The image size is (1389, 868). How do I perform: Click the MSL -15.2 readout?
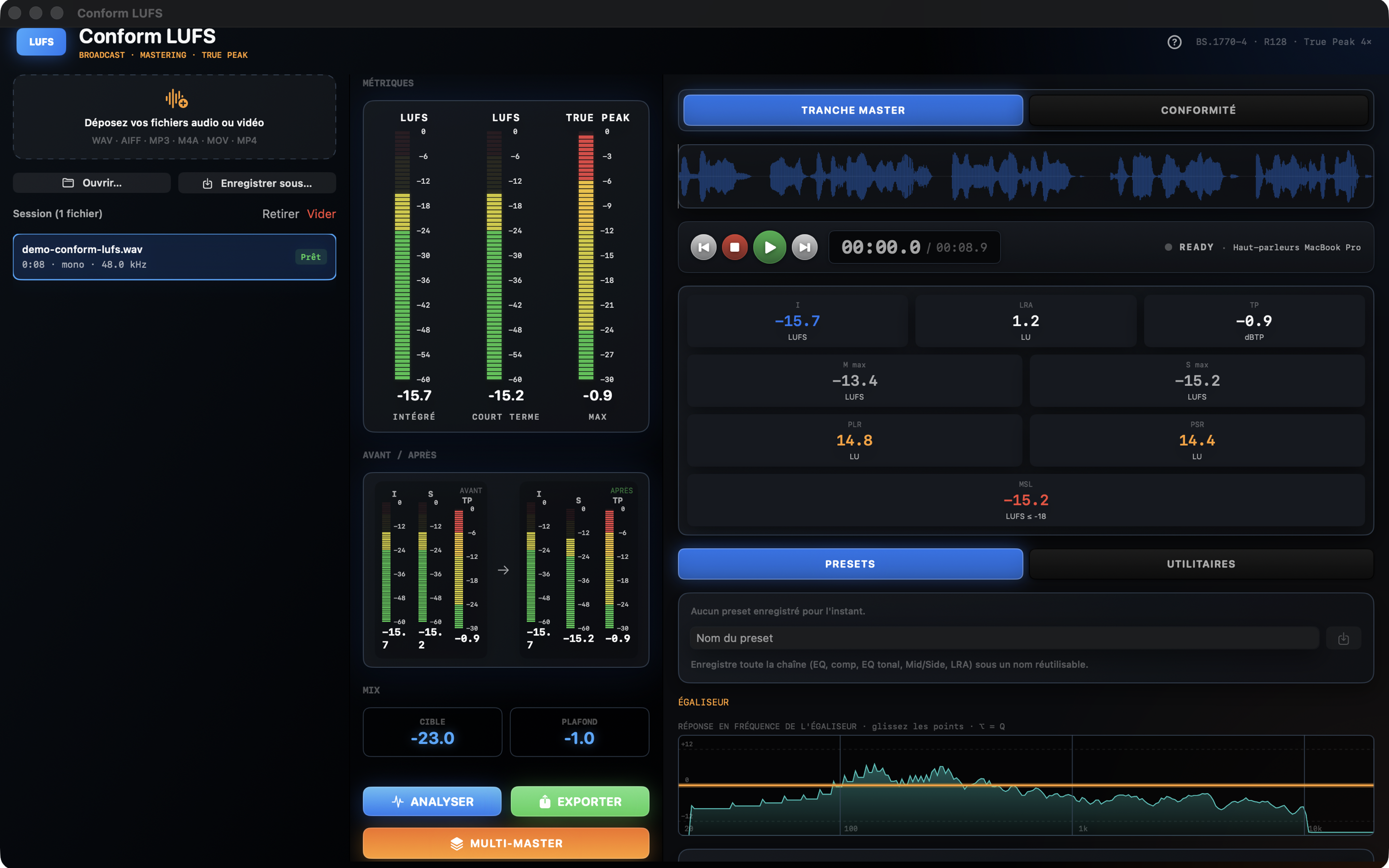coord(1026,500)
